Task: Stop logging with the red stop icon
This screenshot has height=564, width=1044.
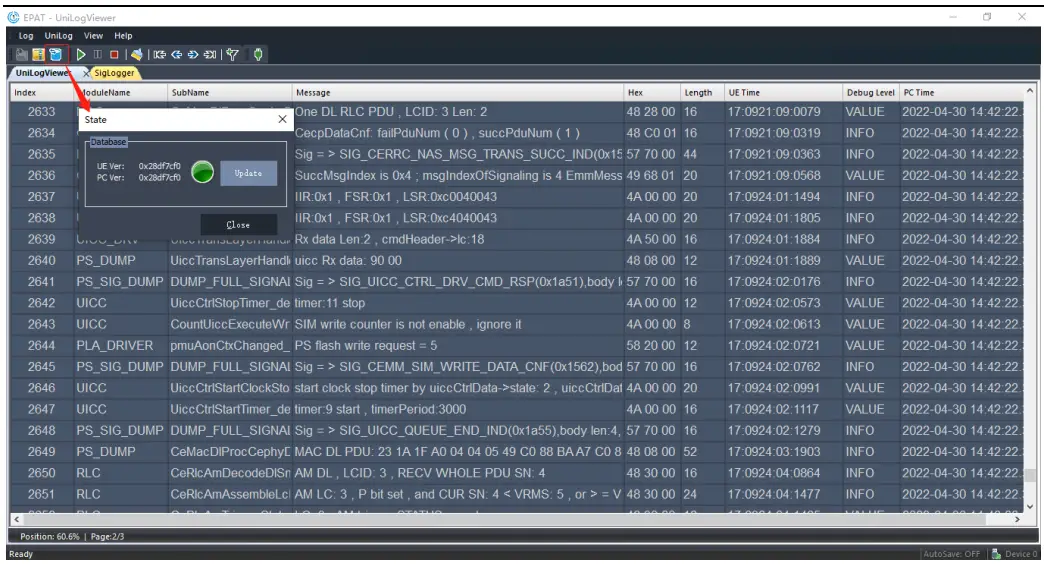Action: [x=115, y=55]
